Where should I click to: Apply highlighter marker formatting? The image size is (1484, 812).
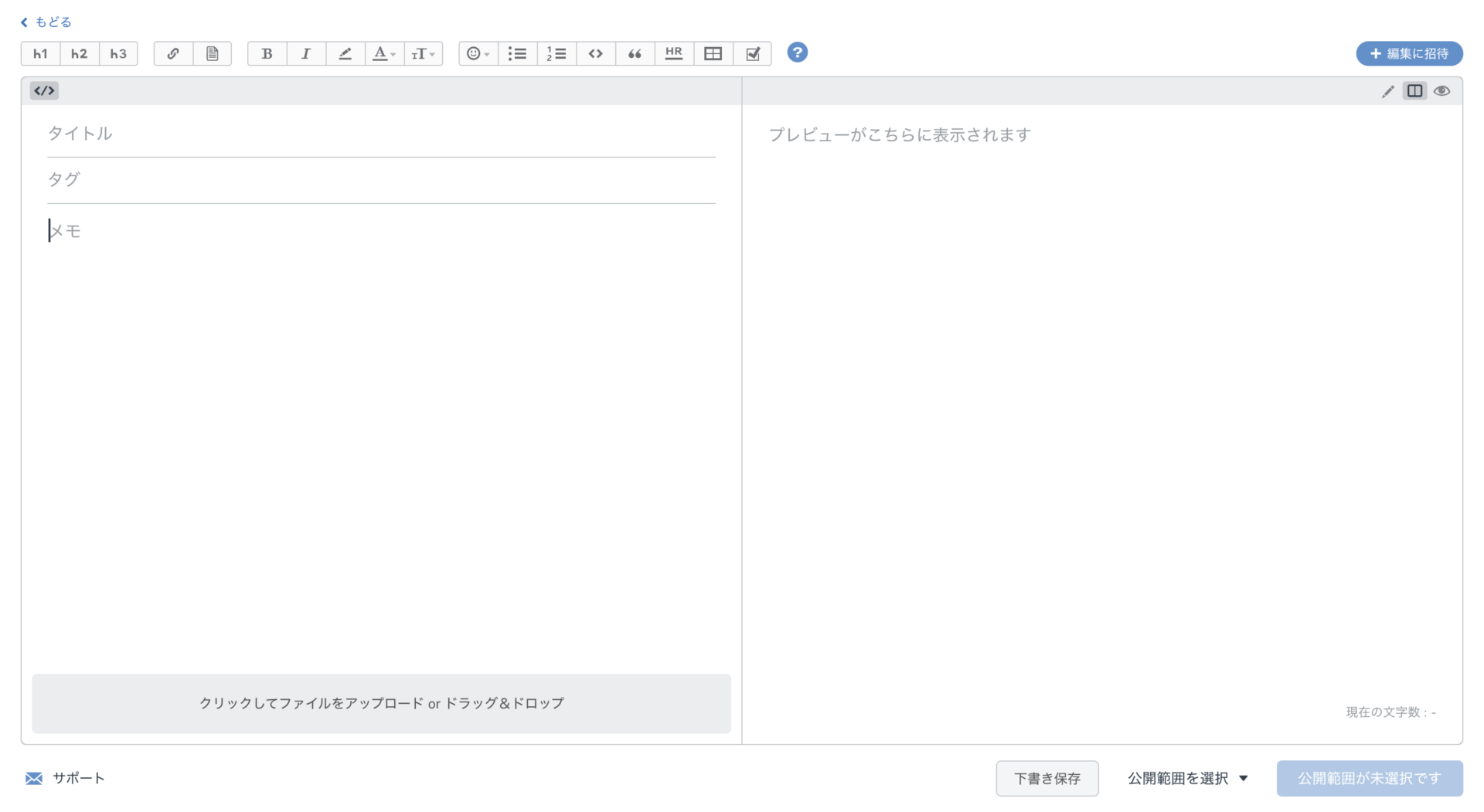(x=345, y=53)
